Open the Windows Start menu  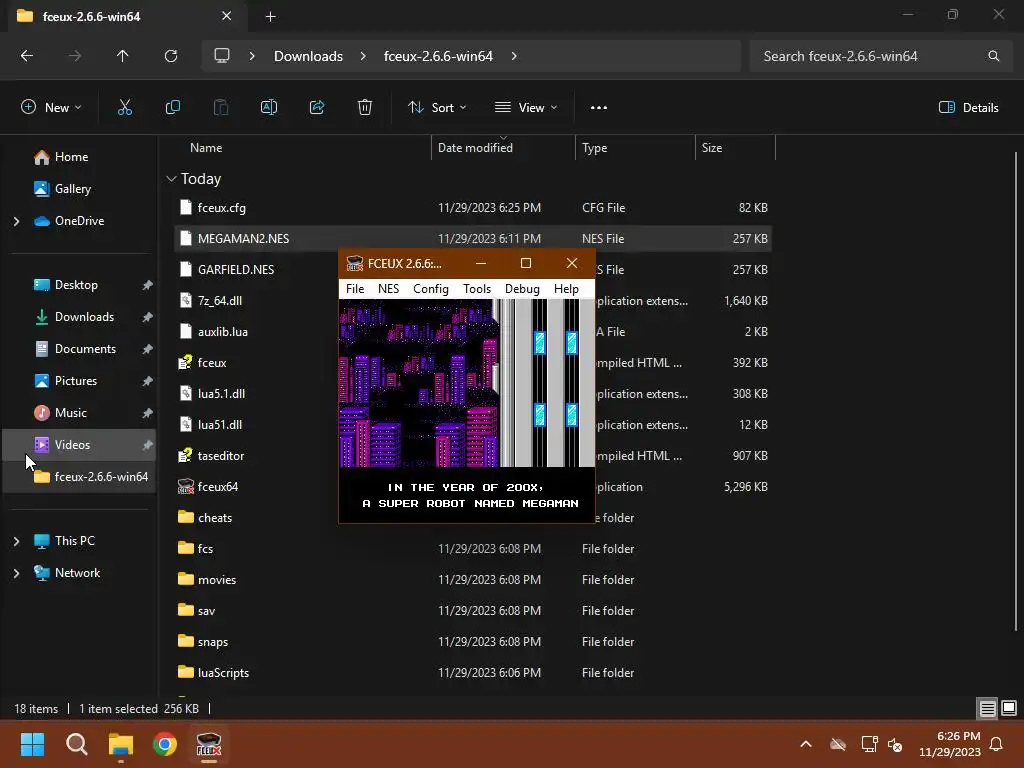pyautogui.click(x=32, y=744)
